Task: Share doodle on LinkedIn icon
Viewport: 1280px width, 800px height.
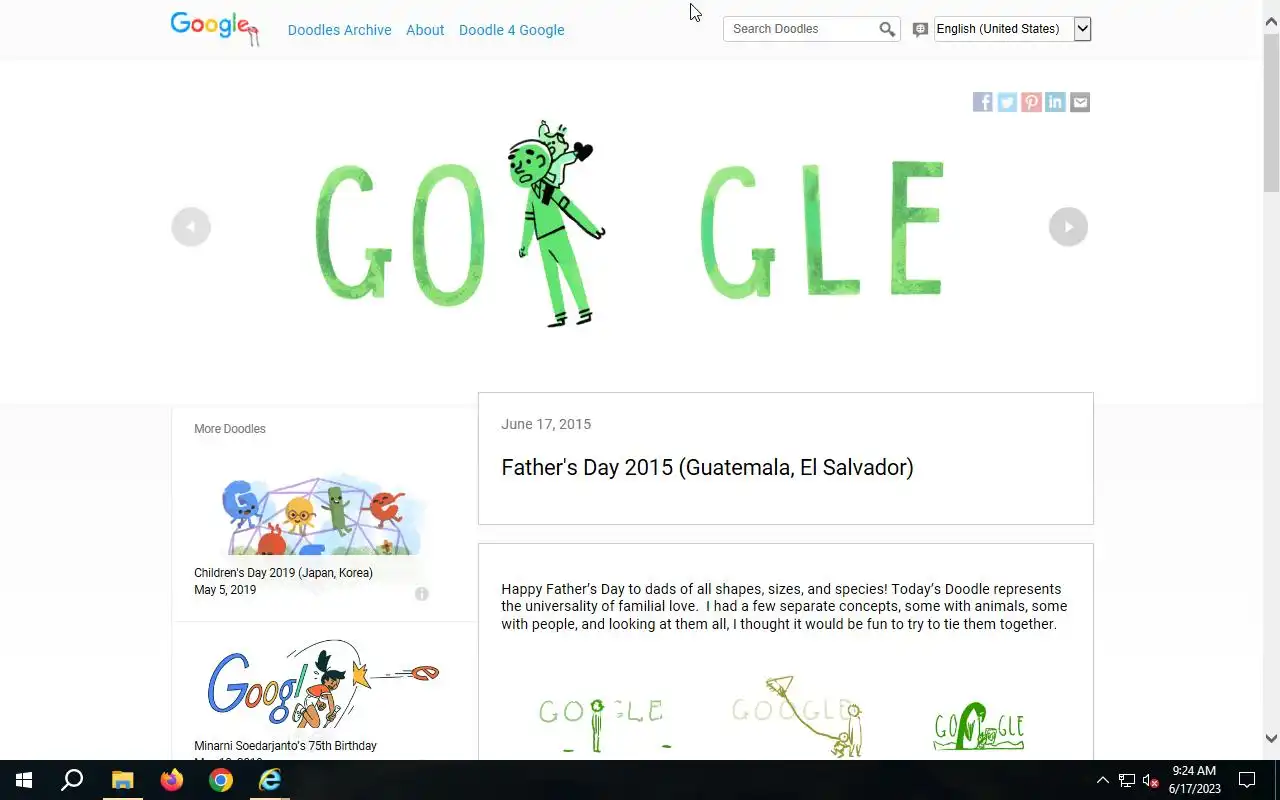Action: coord(1055,102)
